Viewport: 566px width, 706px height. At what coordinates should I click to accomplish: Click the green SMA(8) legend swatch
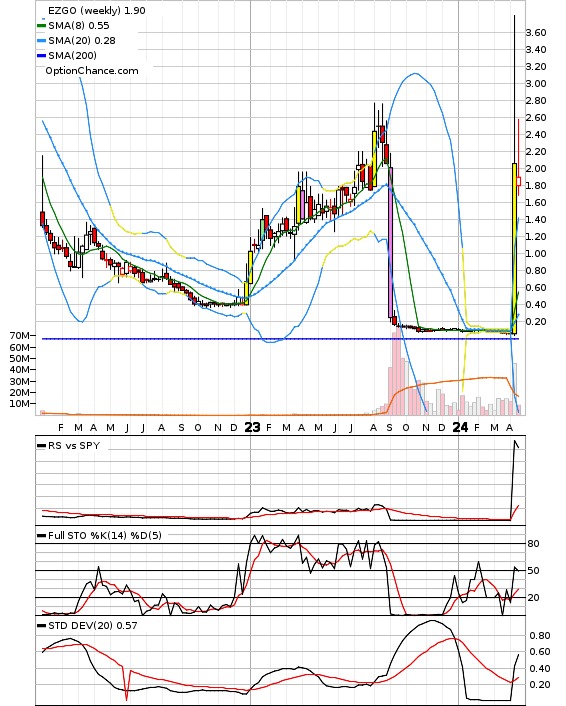[41, 26]
